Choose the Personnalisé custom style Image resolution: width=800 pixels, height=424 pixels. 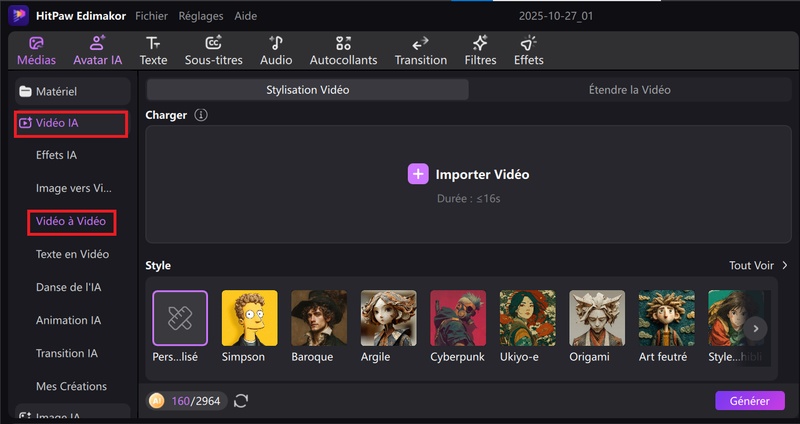180,318
